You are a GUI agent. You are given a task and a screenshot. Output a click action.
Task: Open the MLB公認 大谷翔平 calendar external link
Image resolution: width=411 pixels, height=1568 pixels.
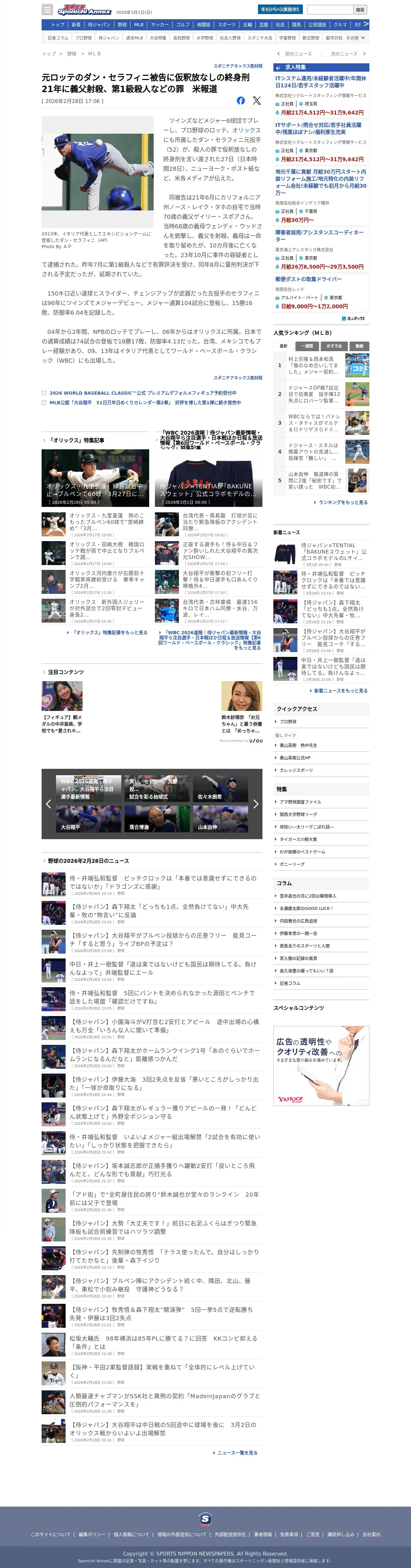(x=145, y=402)
